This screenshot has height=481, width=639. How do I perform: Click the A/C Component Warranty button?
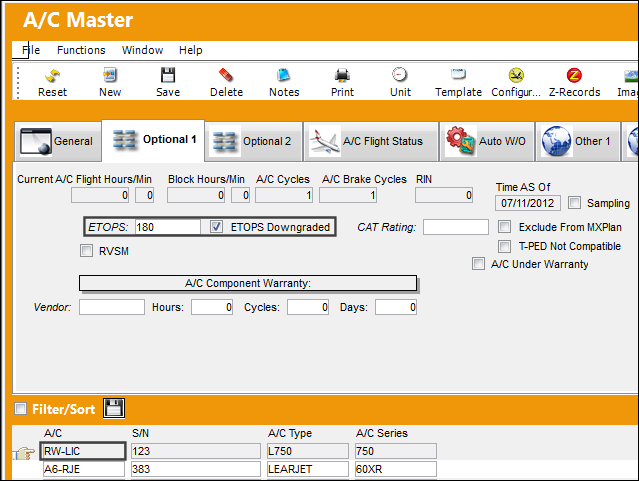pos(248,283)
